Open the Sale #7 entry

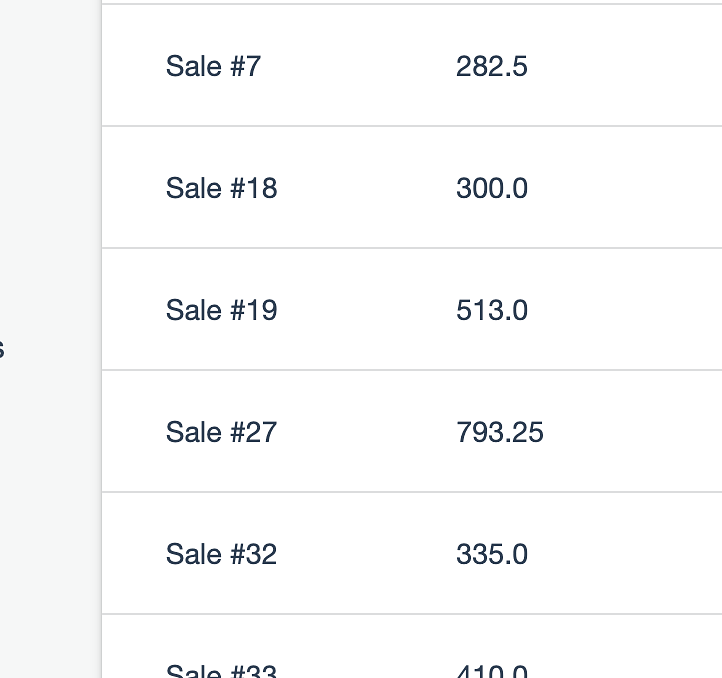(213, 66)
